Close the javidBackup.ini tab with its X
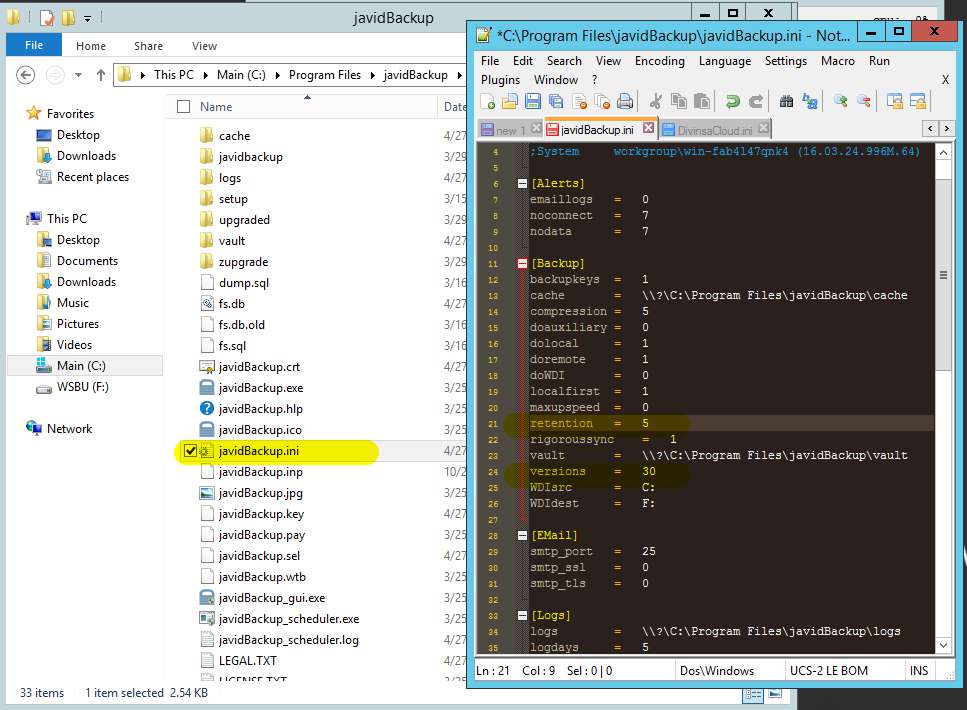The height and width of the screenshot is (710, 967). 648,128
